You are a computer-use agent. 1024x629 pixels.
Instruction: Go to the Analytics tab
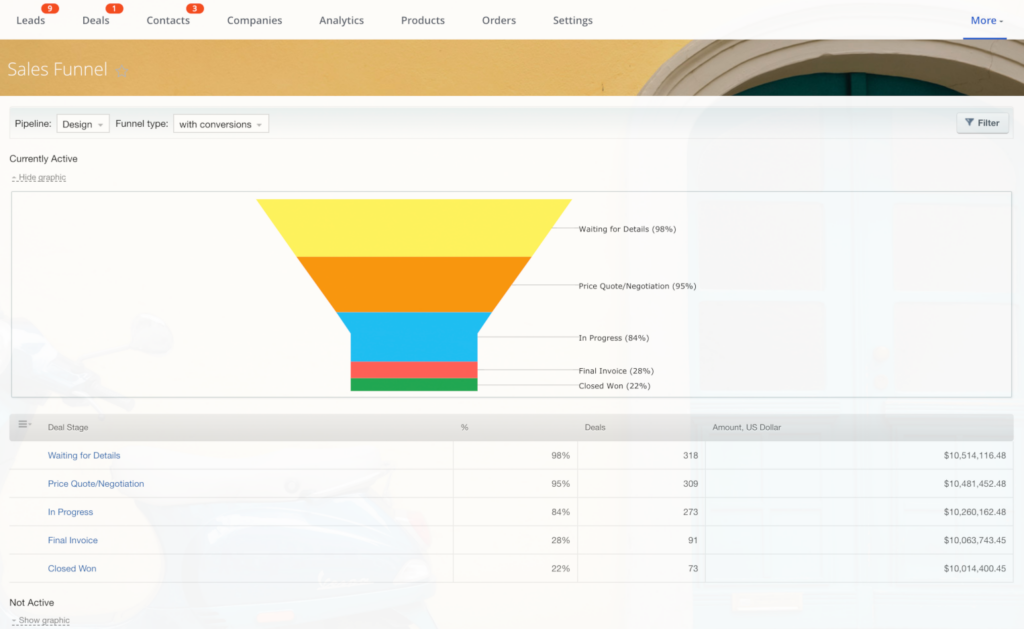(341, 20)
